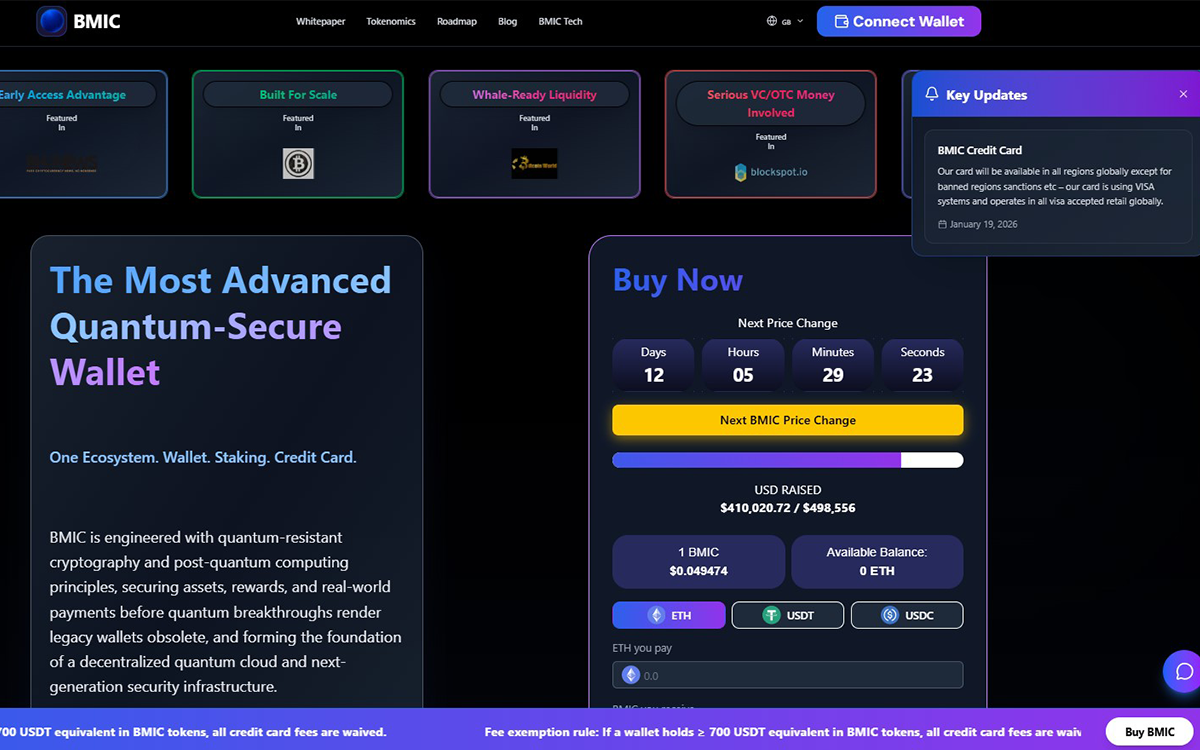The height and width of the screenshot is (750, 1200).
Task: Click the blockspot.io logo
Action: pyautogui.click(x=770, y=172)
